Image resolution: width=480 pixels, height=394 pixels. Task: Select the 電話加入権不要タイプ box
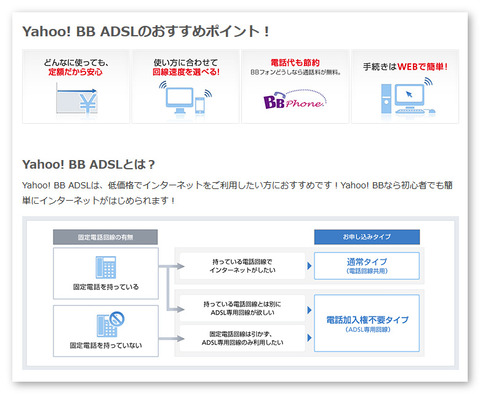pos(367,323)
